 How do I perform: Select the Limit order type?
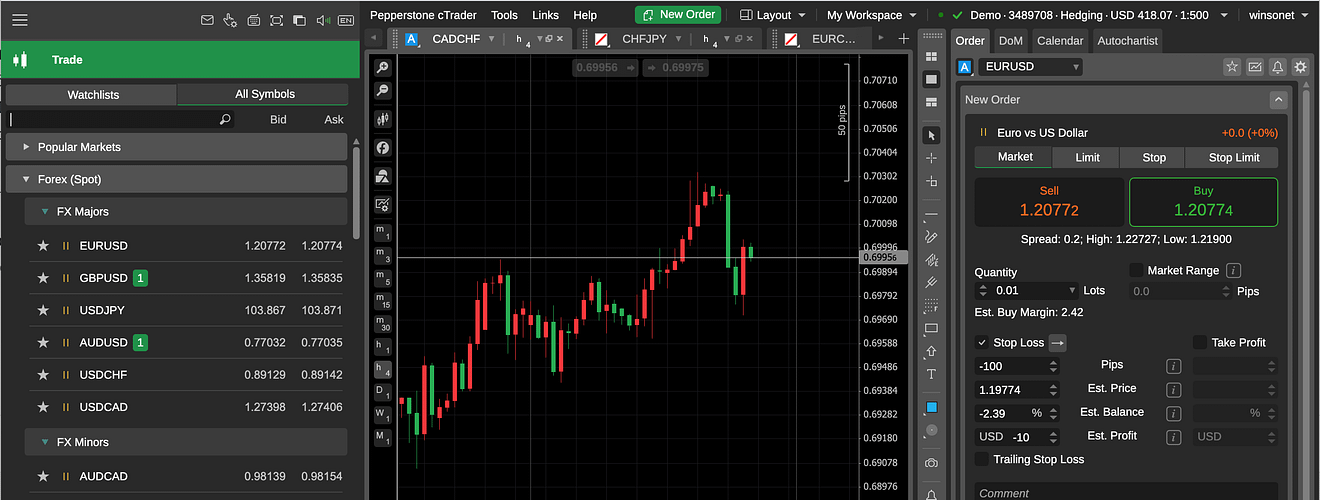(1087, 157)
